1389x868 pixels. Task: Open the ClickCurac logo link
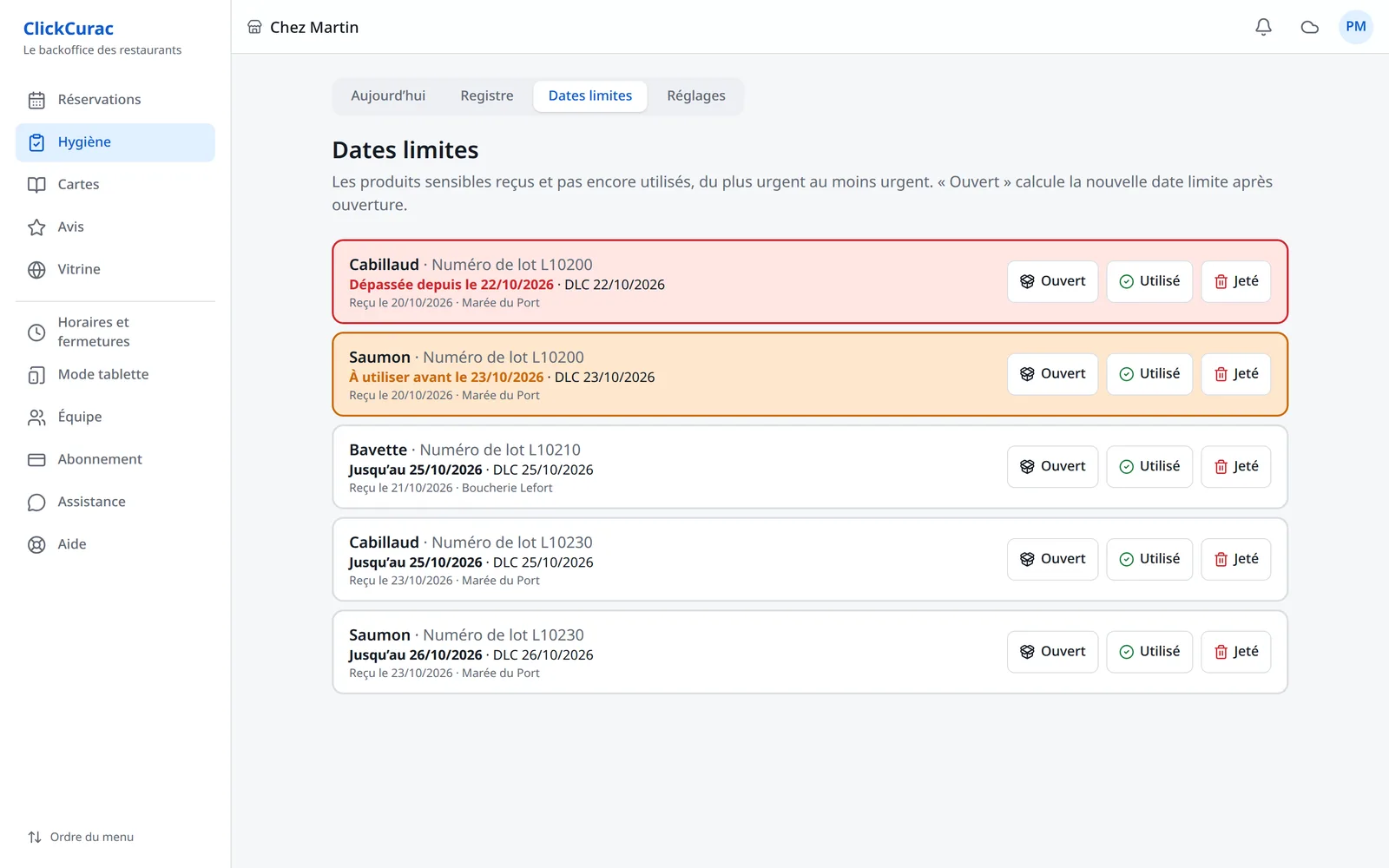pyautogui.click(x=69, y=29)
